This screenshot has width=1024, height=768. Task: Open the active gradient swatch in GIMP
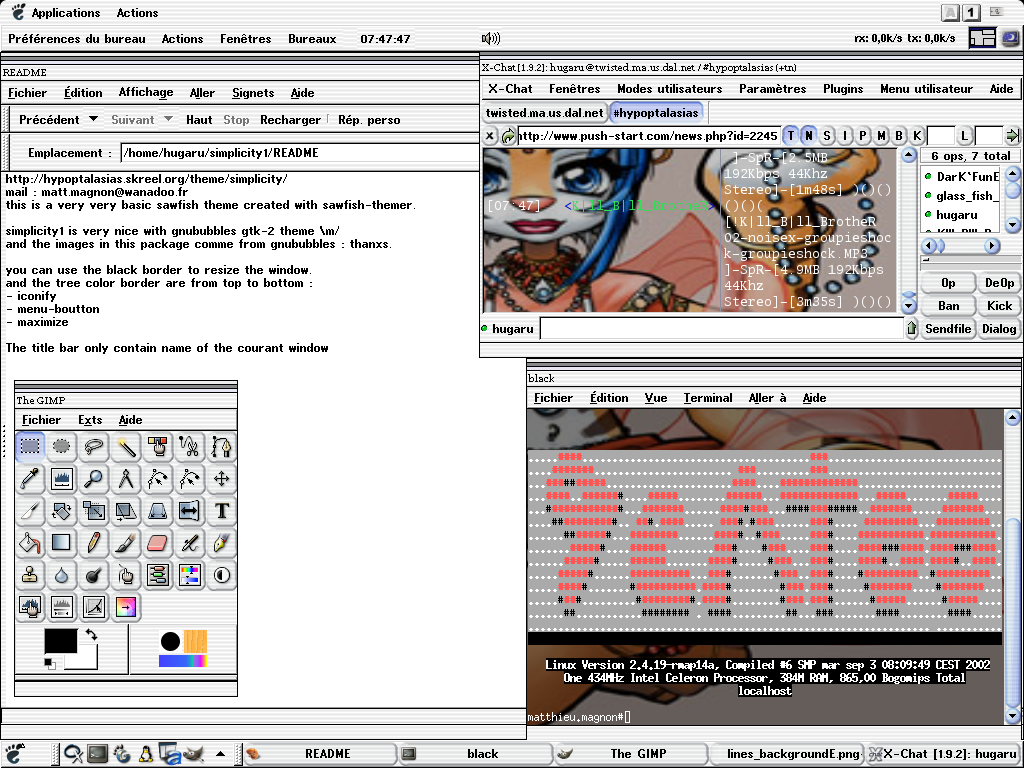(183, 661)
